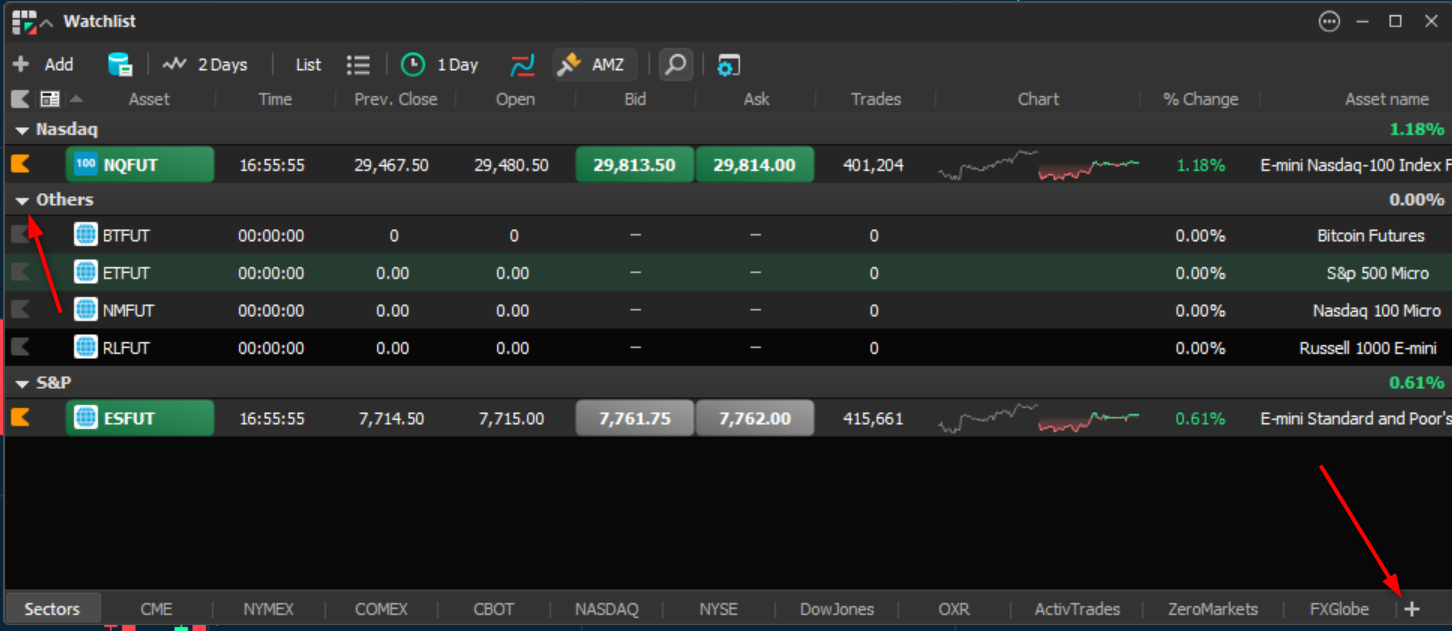Click NQFUT ask price 29,814.00
Image resolution: width=1452 pixels, height=631 pixels.
[755, 165]
